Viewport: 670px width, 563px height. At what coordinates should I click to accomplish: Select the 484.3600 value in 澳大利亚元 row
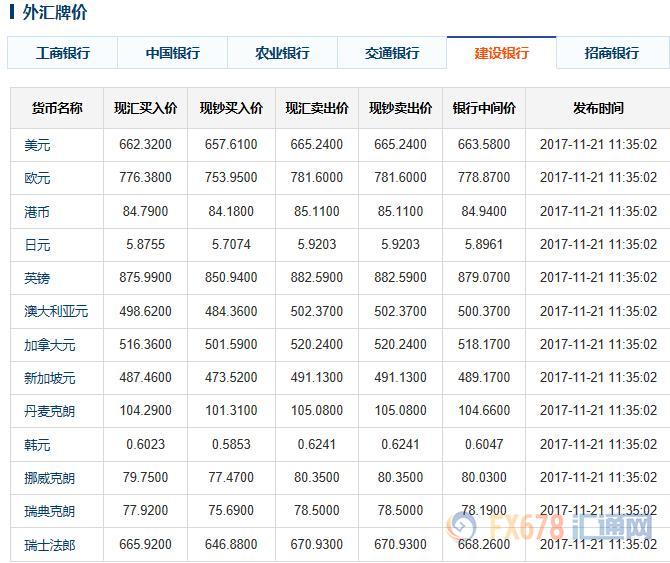(231, 311)
